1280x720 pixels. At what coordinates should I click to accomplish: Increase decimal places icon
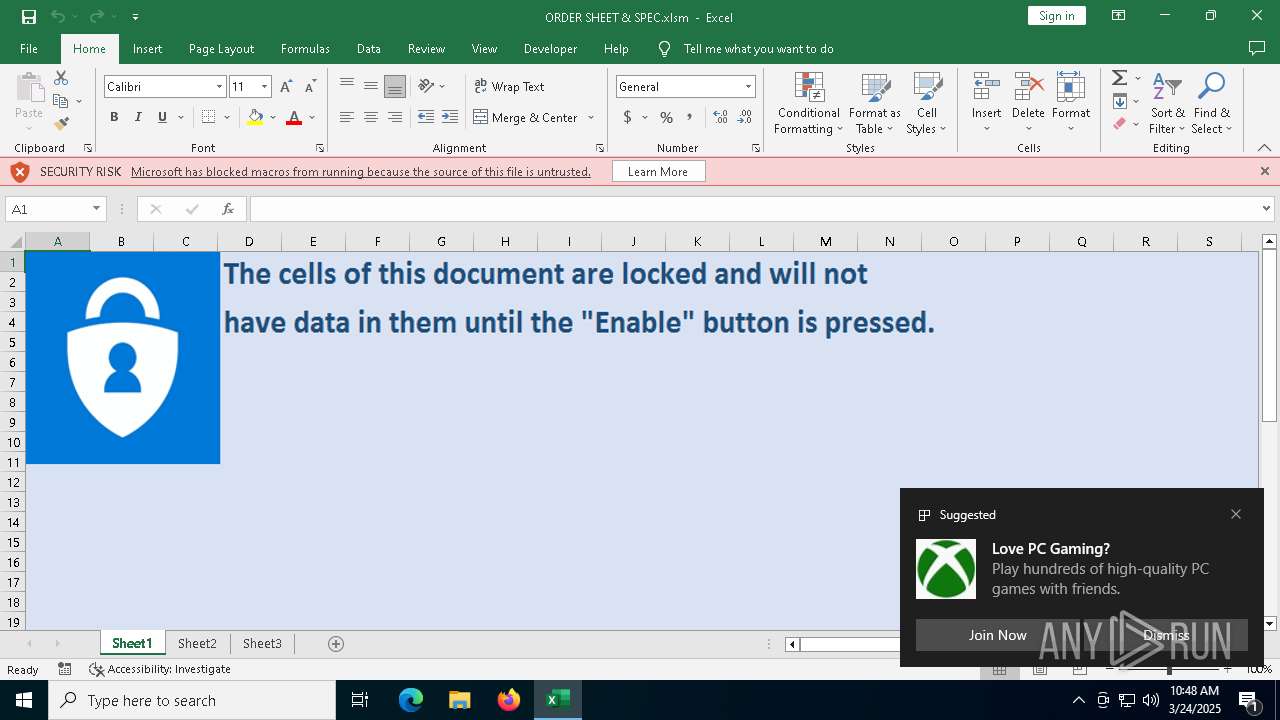tap(720, 117)
